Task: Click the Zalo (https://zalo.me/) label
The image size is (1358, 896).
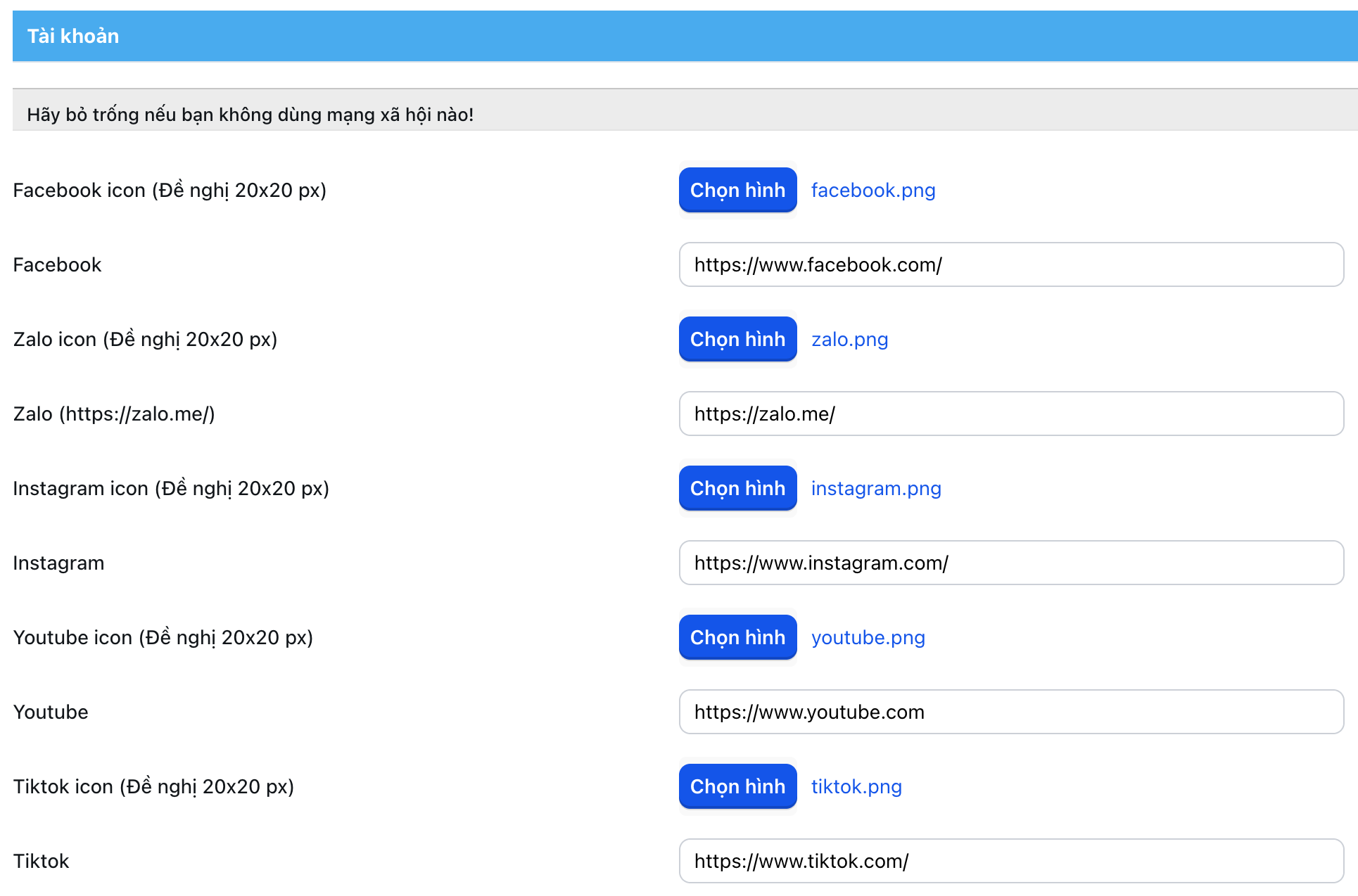Action: click(x=114, y=414)
